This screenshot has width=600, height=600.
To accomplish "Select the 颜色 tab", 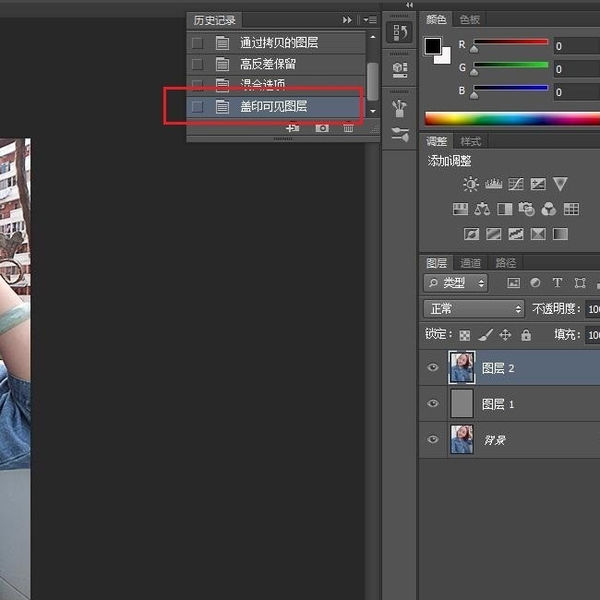I will [436, 20].
